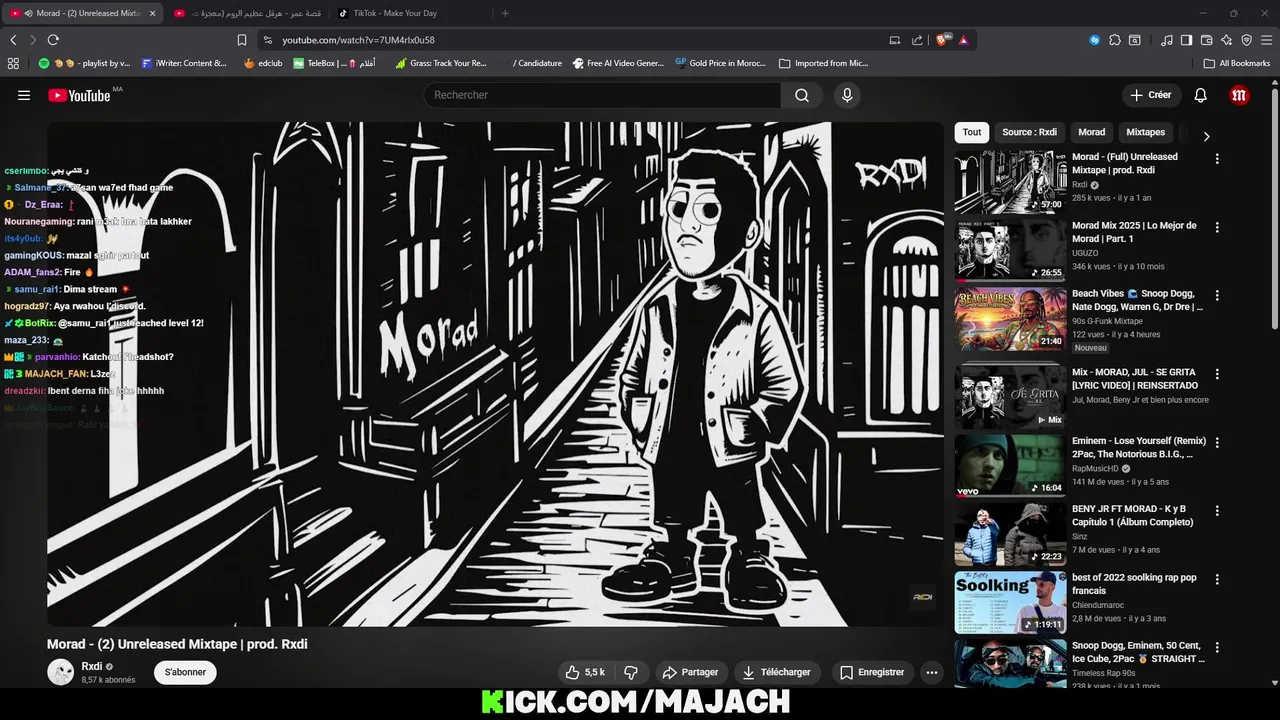Go to the YouTube home logo
Viewport: 1280px width, 720px height.
(x=79, y=95)
